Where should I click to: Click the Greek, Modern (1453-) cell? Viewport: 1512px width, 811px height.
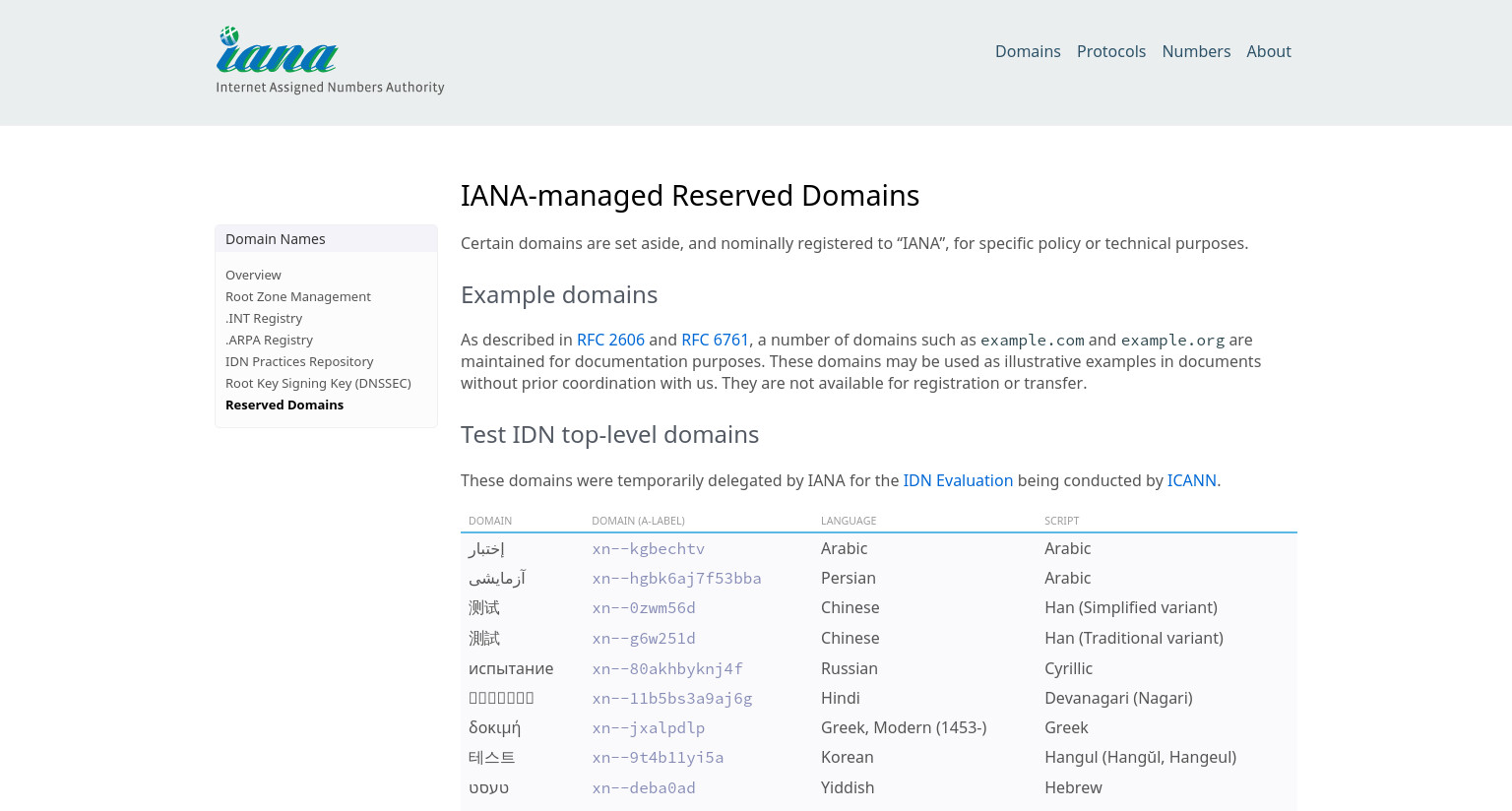(904, 727)
